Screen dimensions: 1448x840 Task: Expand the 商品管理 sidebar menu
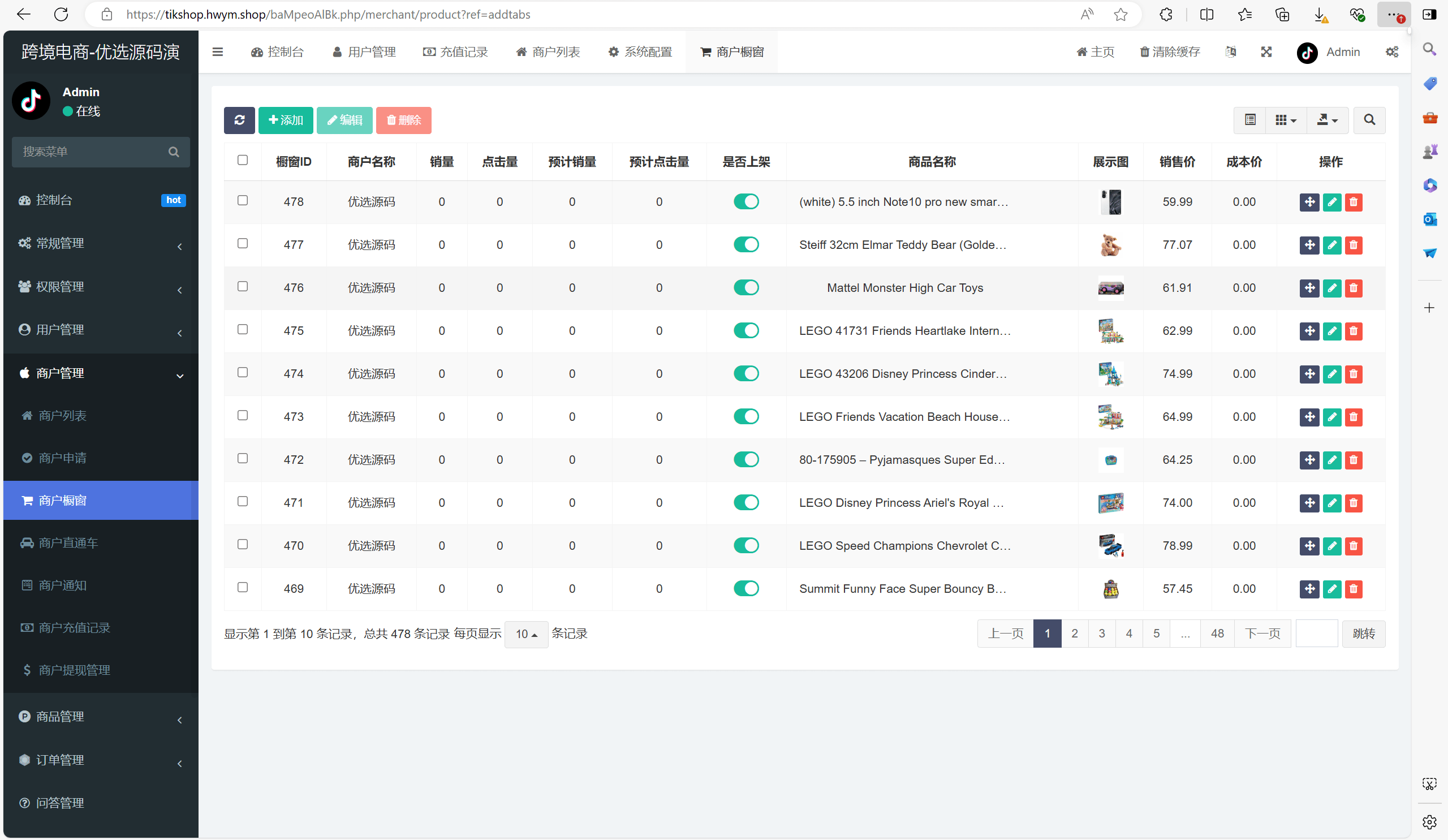coord(101,717)
